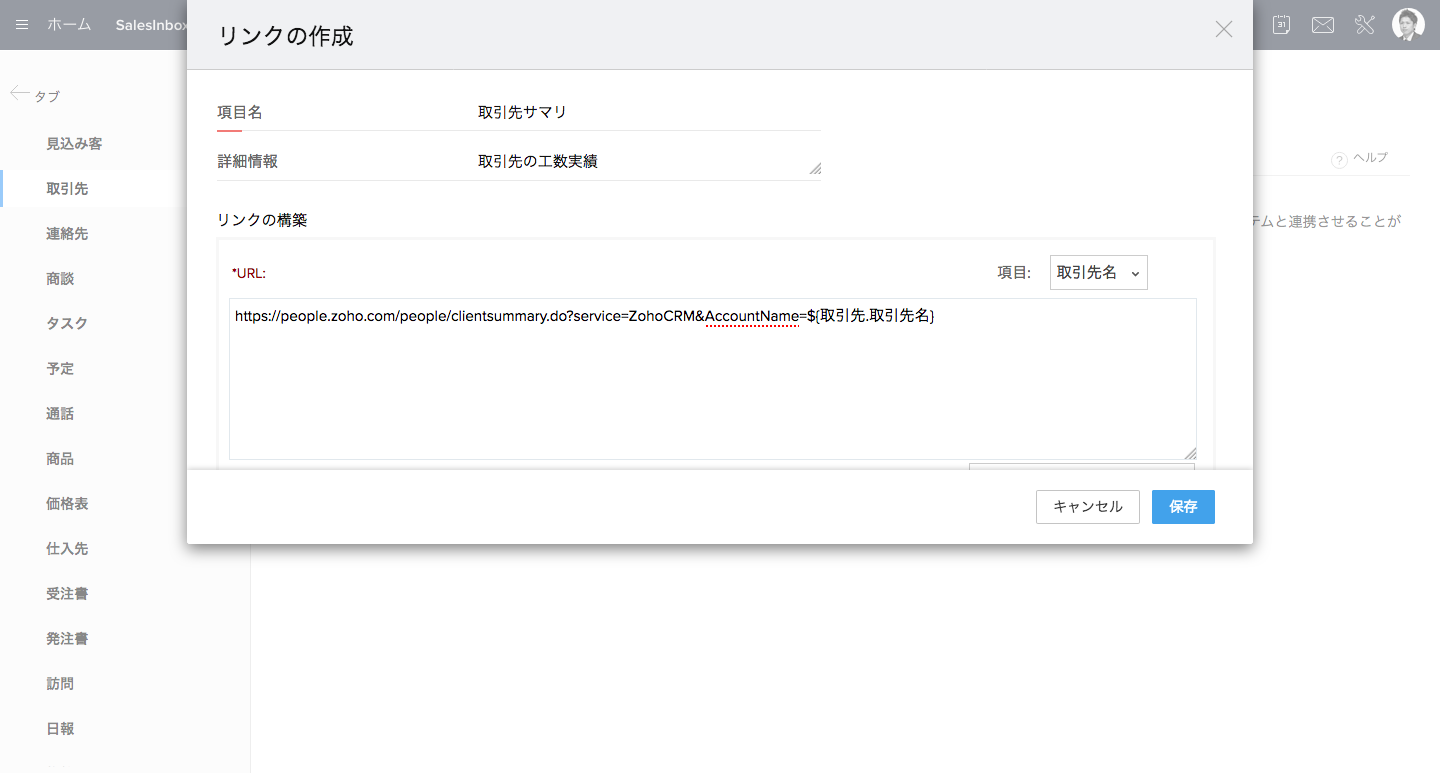Viewport: 1440px width, 773px height.
Task: Go to the ホーム tab
Action: click(x=69, y=25)
